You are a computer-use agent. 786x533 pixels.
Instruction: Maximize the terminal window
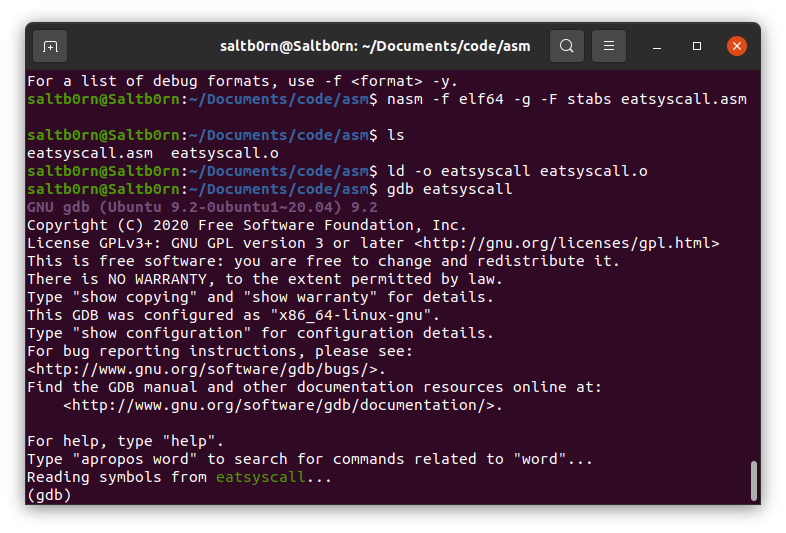[x=697, y=46]
